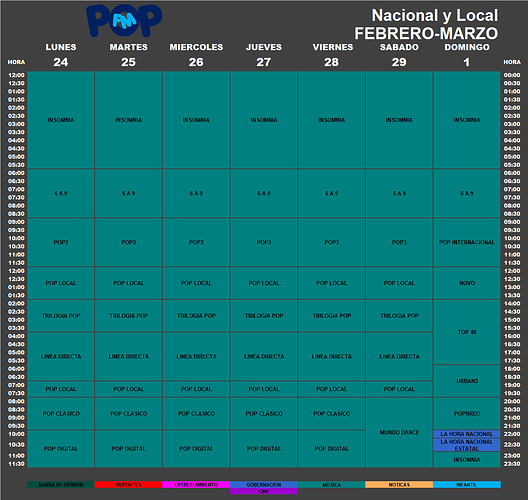The width and height of the screenshot is (528, 500).
Task: Click POP INTERNACIONAL block on DOMINGO
Action: tap(467, 242)
